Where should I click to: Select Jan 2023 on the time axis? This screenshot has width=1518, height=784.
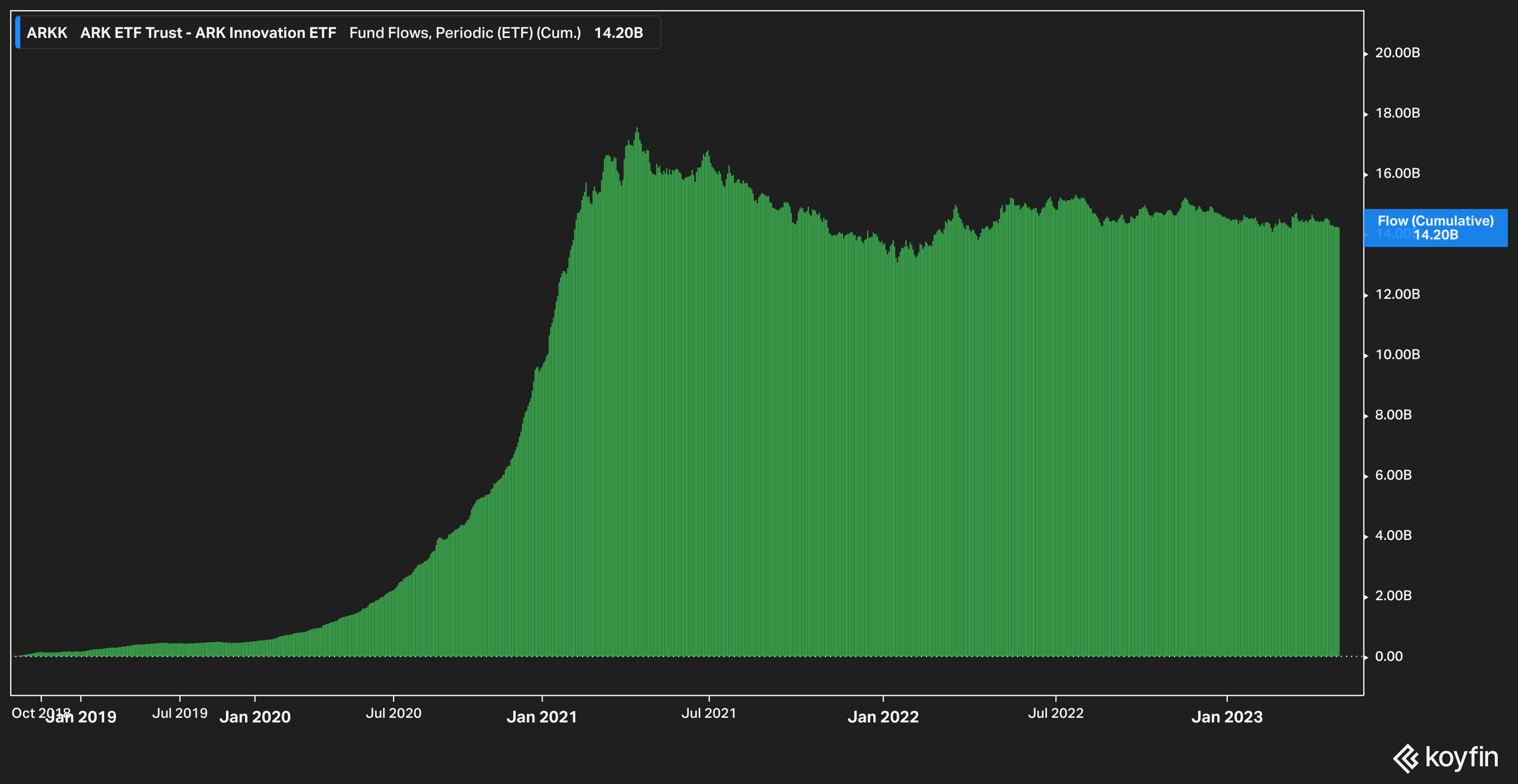coord(1227,717)
